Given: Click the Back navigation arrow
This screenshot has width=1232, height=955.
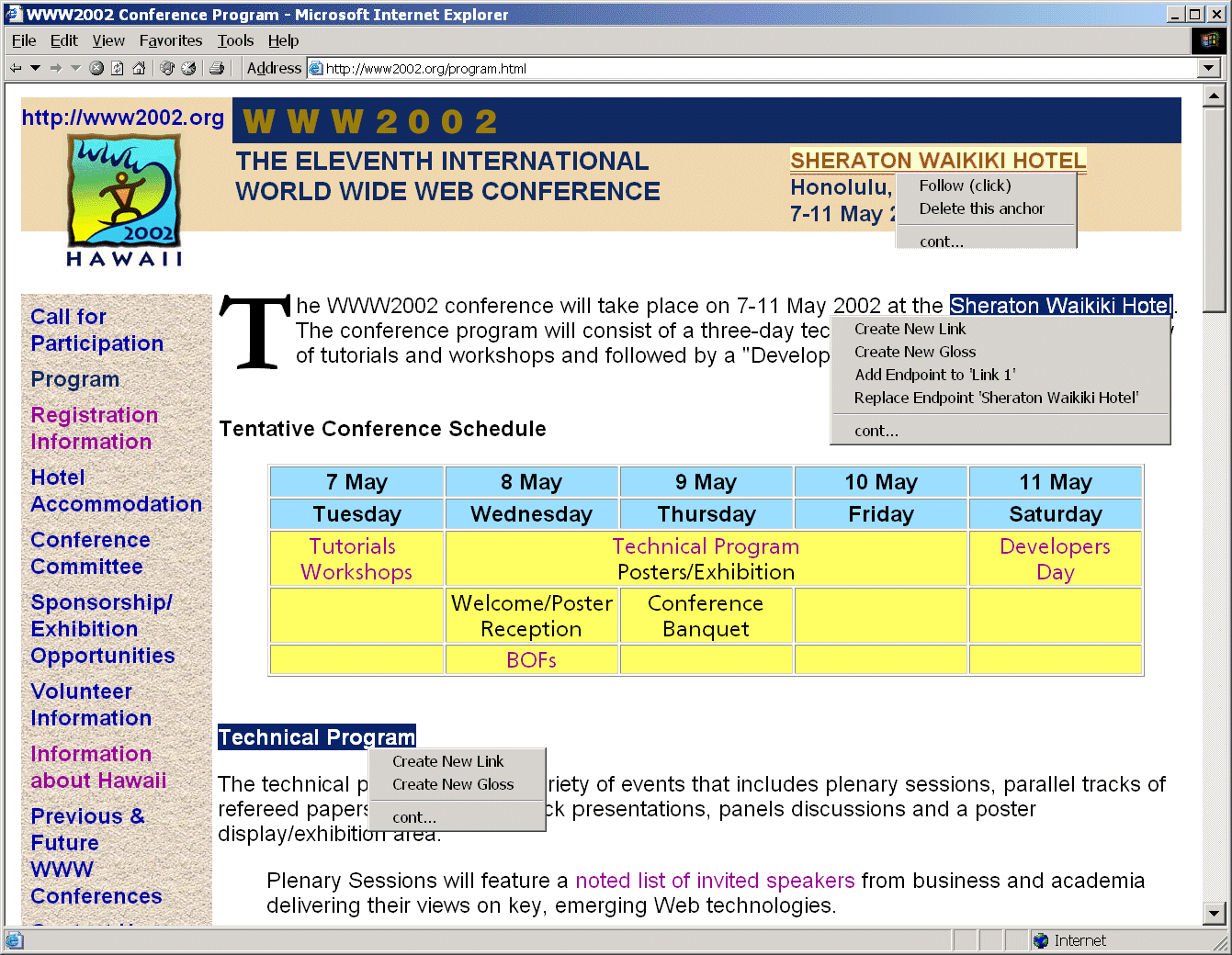Looking at the screenshot, I should pyautogui.click(x=16, y=68).
